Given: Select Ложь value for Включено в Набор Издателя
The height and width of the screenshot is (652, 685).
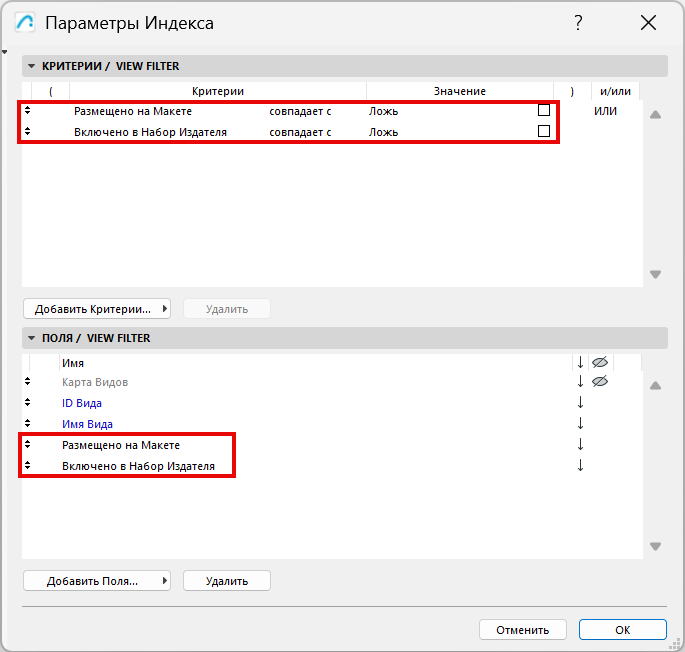Looking at the screenshot, I should click(x=383, y=132).
